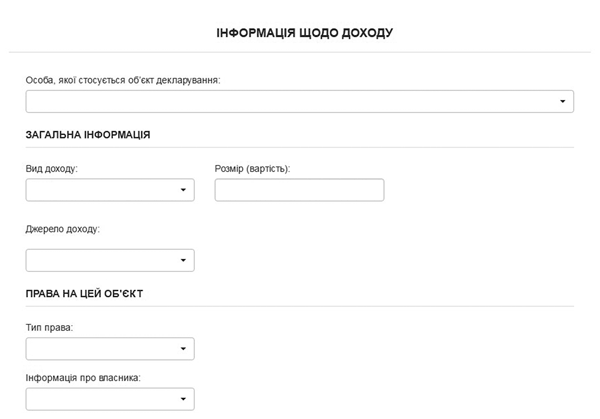
Task: Click the 'Вид доходу:' label text
Action: [x=52, y=168]
